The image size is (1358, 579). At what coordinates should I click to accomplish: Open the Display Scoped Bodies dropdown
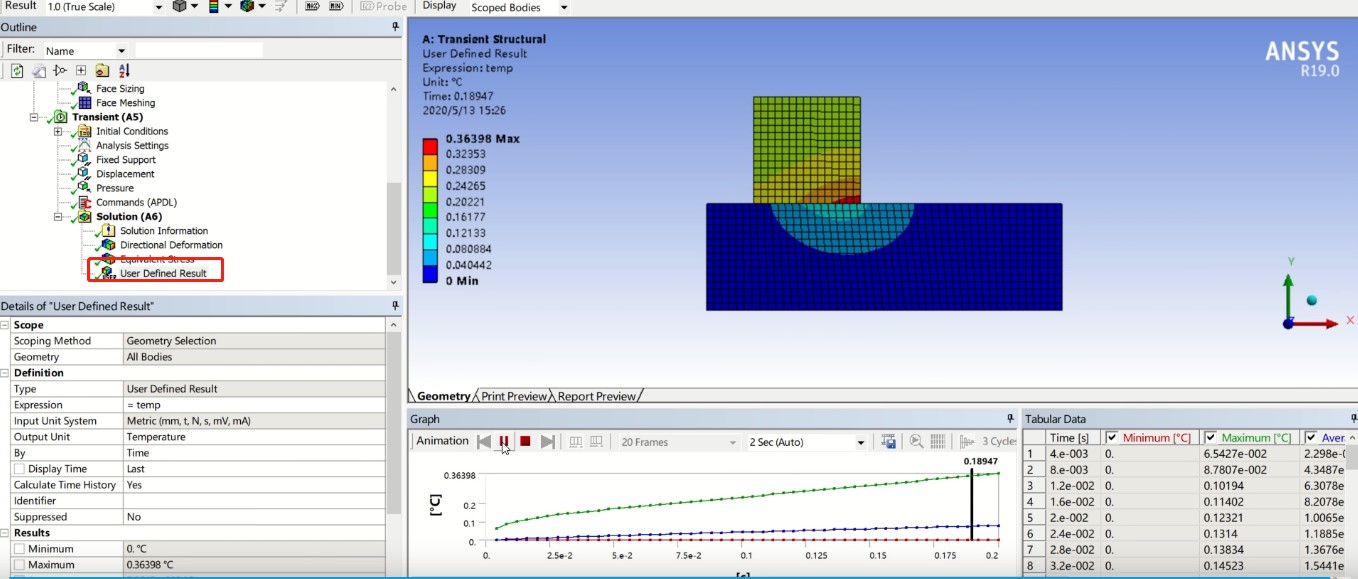(563, 7)
